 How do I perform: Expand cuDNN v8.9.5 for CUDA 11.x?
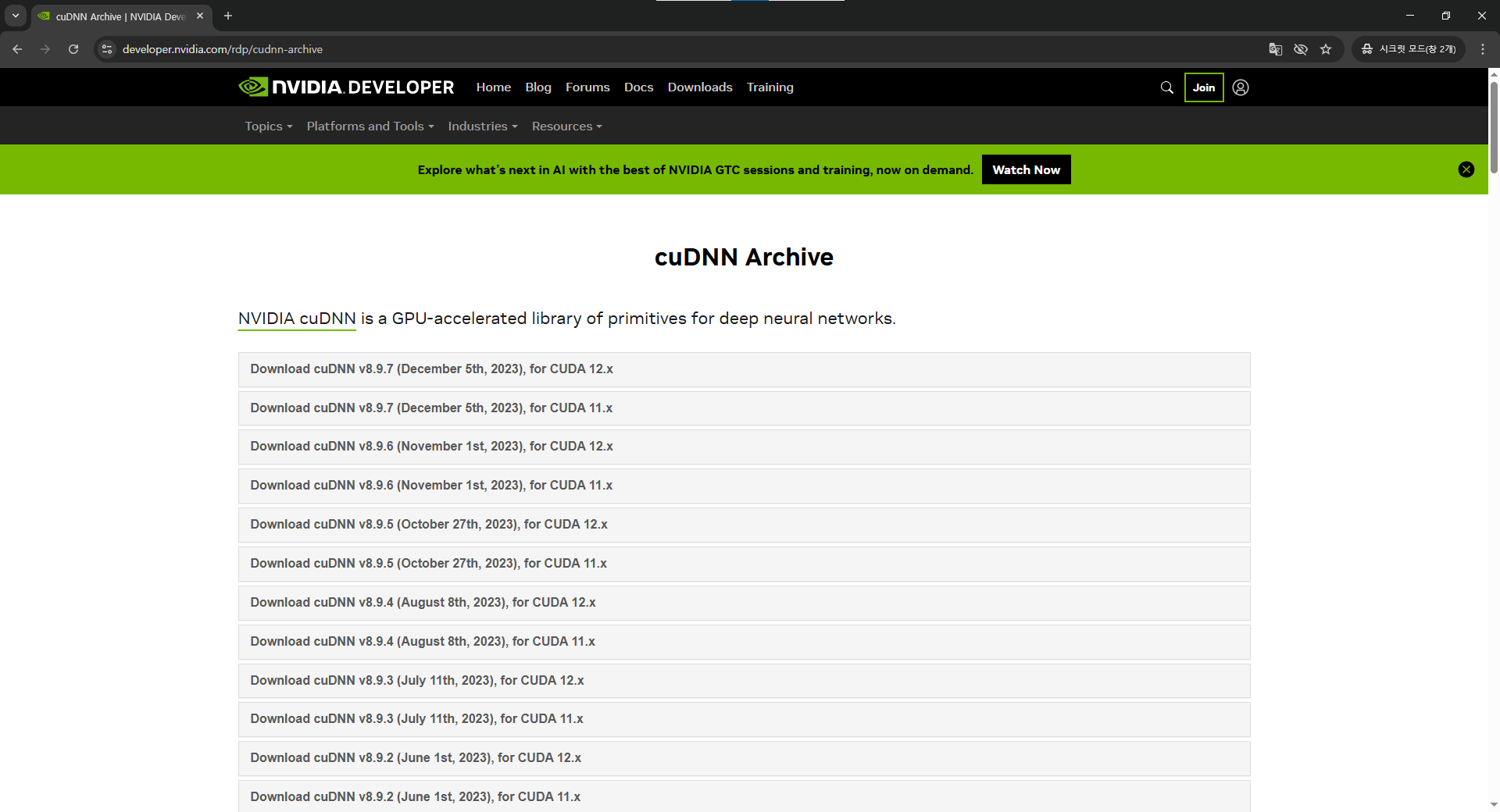click(744, 564)
